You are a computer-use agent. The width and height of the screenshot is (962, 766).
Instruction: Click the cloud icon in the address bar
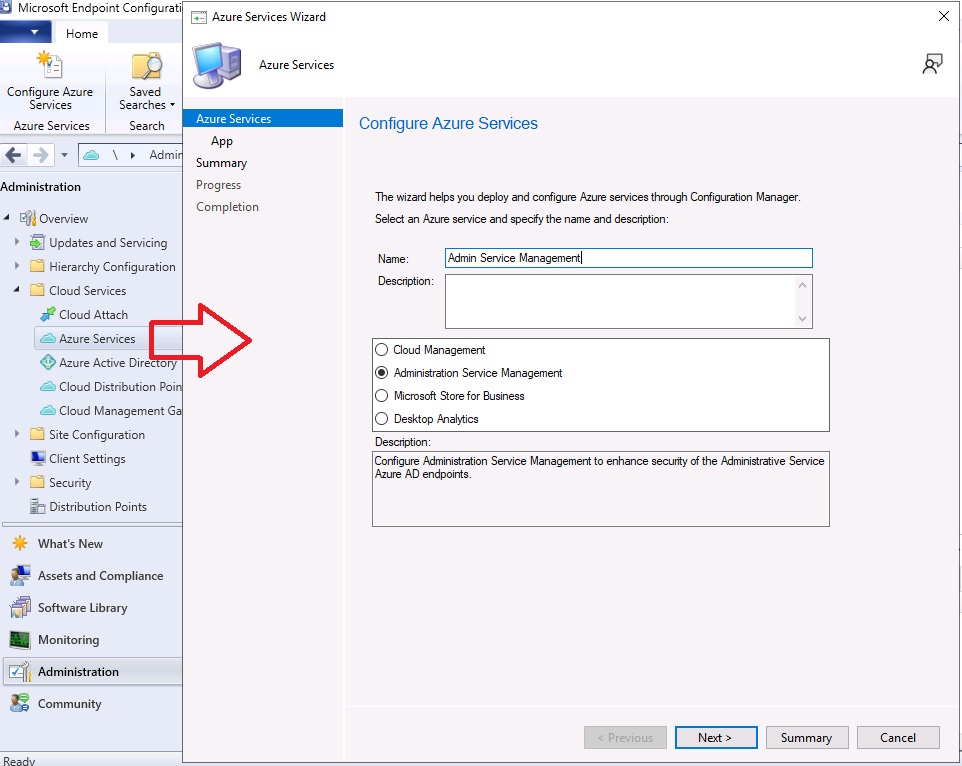[x=91, y=155]
